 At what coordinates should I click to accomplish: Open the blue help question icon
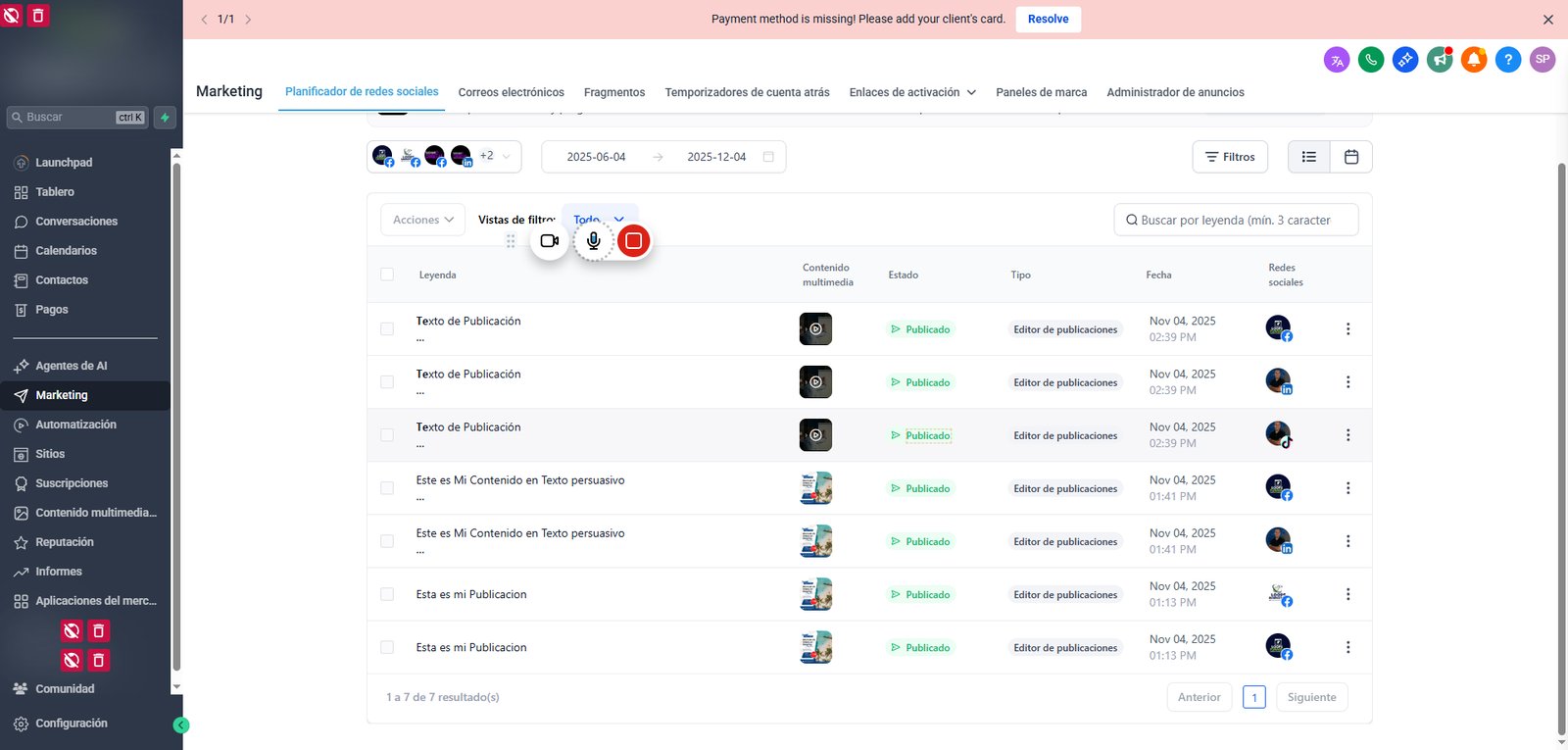[1508, 60]
